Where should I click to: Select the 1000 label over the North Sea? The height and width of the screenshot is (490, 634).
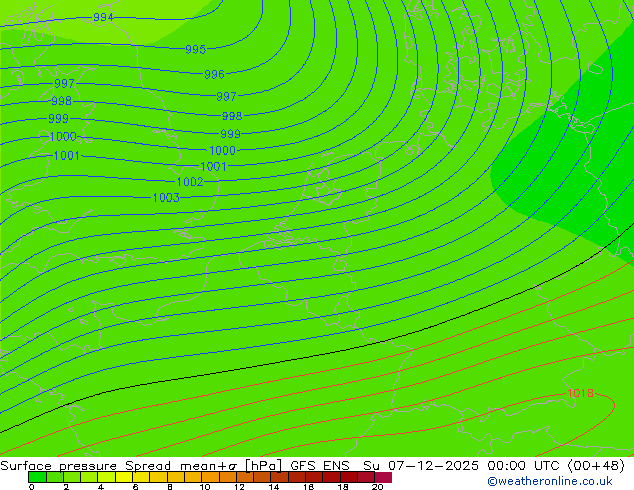[222, 150]
